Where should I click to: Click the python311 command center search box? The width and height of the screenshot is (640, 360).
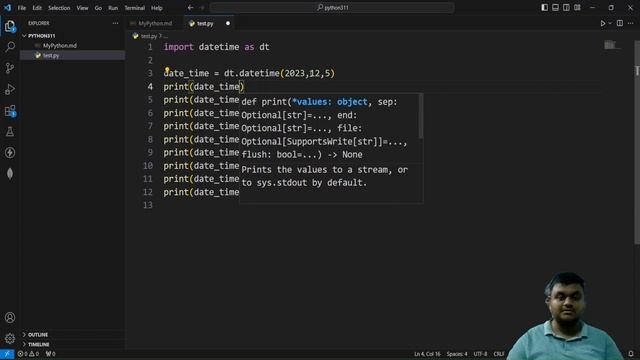pos(332,8)
